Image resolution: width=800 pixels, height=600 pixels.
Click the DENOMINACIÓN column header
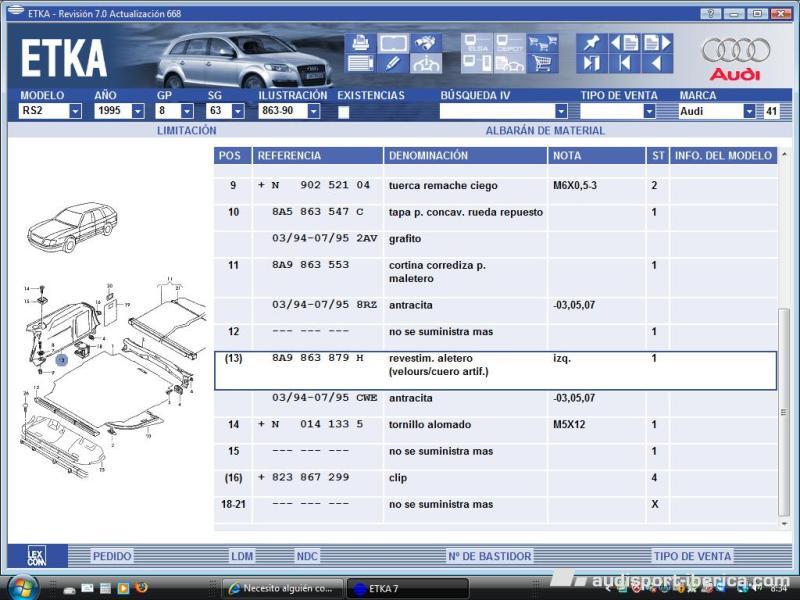tap(465, 156)
